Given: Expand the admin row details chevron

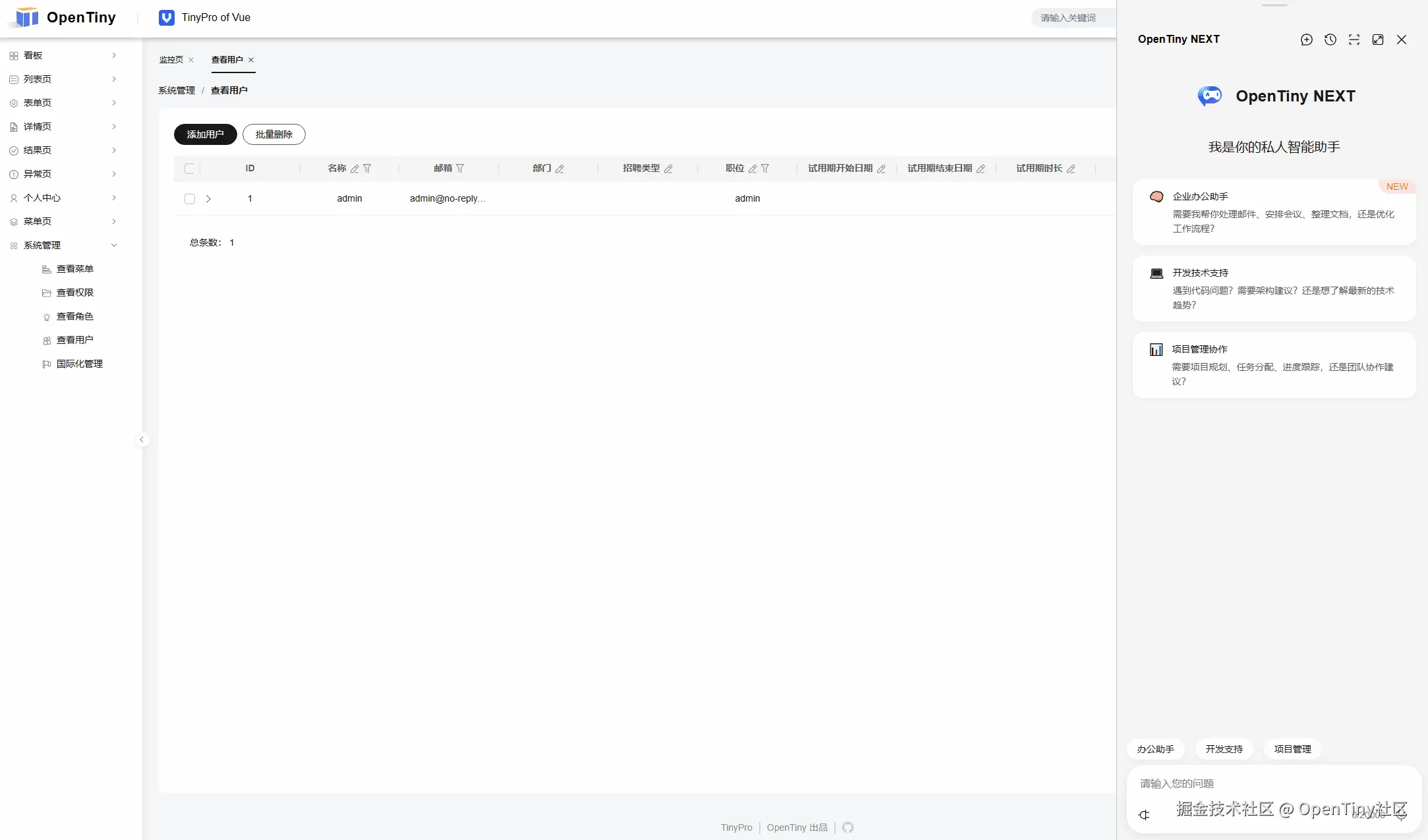Looking at the screenshot, I should pyautogui.click(x=208, y=199).
